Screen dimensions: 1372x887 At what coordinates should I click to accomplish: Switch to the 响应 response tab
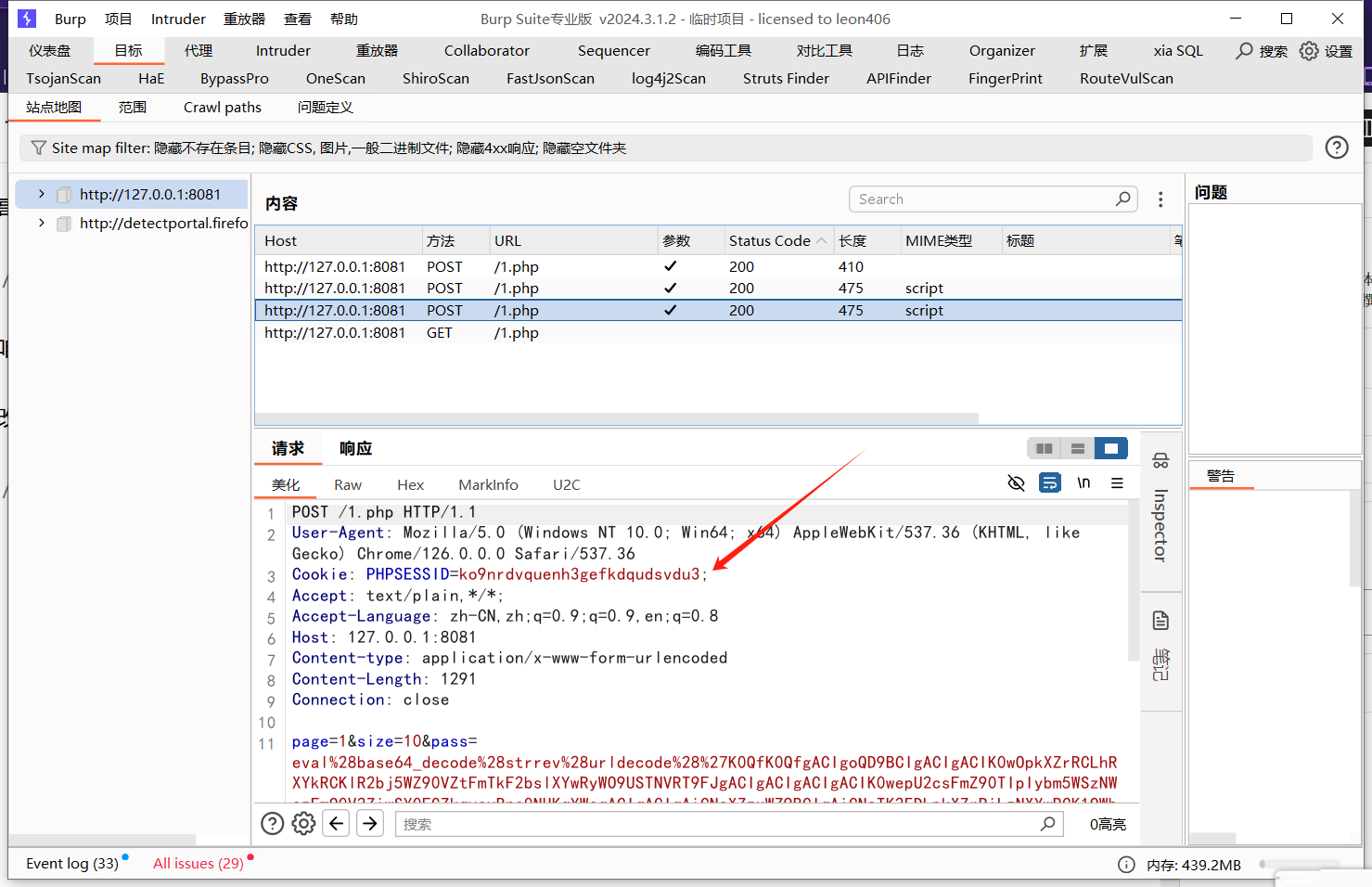[x=355, y=448]
